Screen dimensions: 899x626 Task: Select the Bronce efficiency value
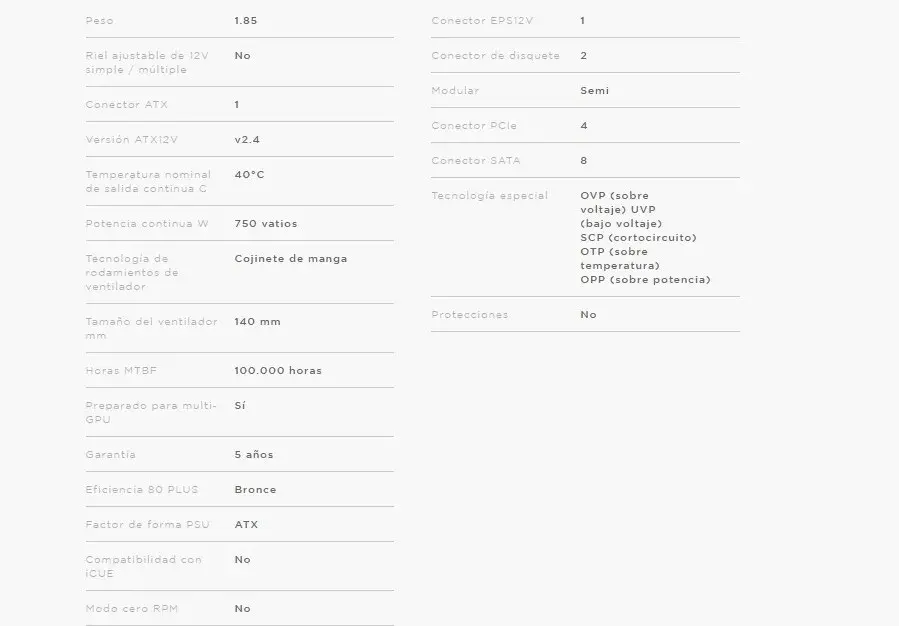(x=255, y=489)
